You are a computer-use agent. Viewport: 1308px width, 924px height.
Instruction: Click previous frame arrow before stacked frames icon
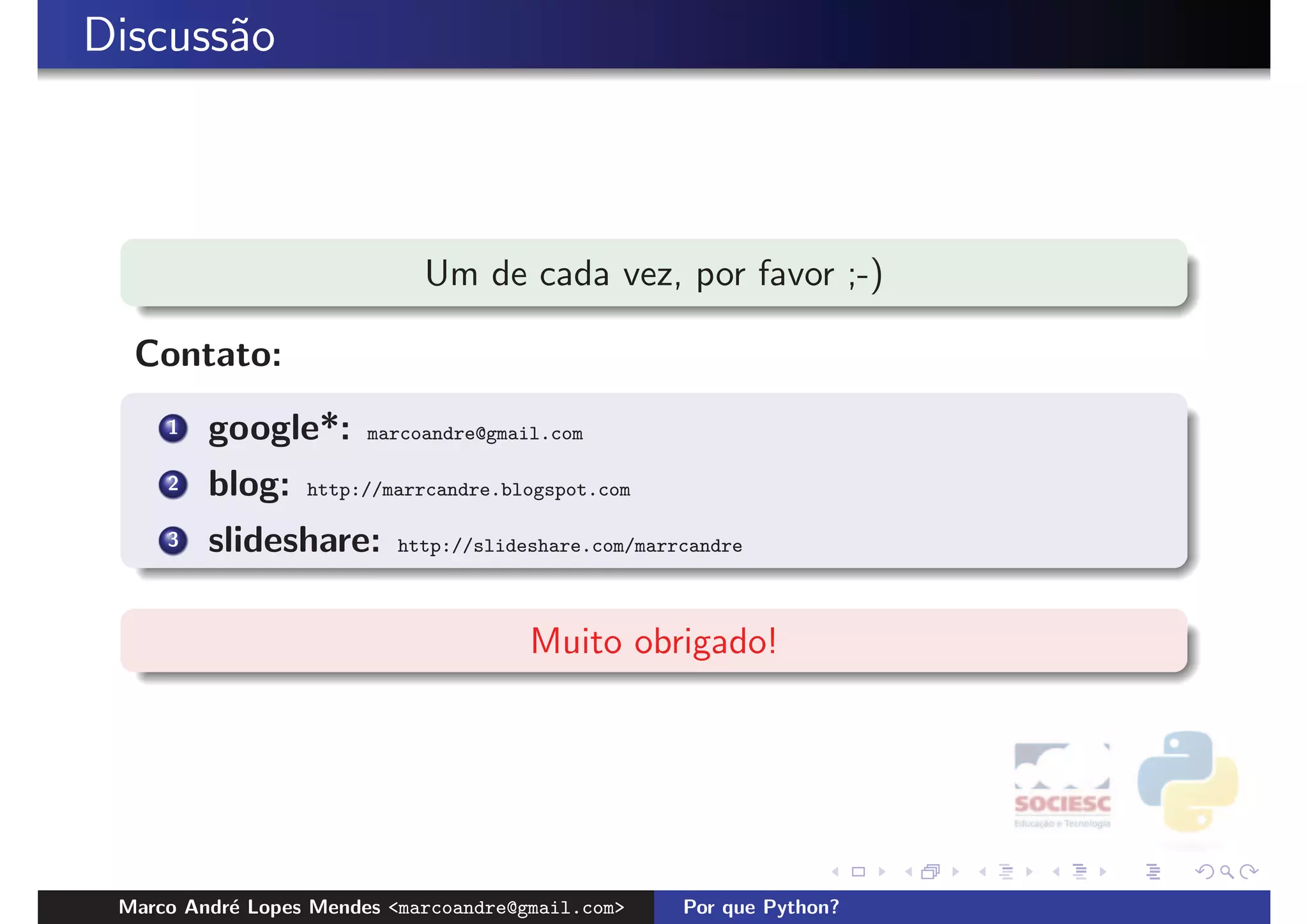point(908,872)
